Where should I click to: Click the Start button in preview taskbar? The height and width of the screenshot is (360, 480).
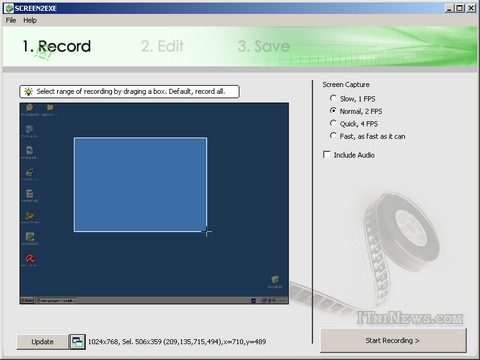(27, 300)
